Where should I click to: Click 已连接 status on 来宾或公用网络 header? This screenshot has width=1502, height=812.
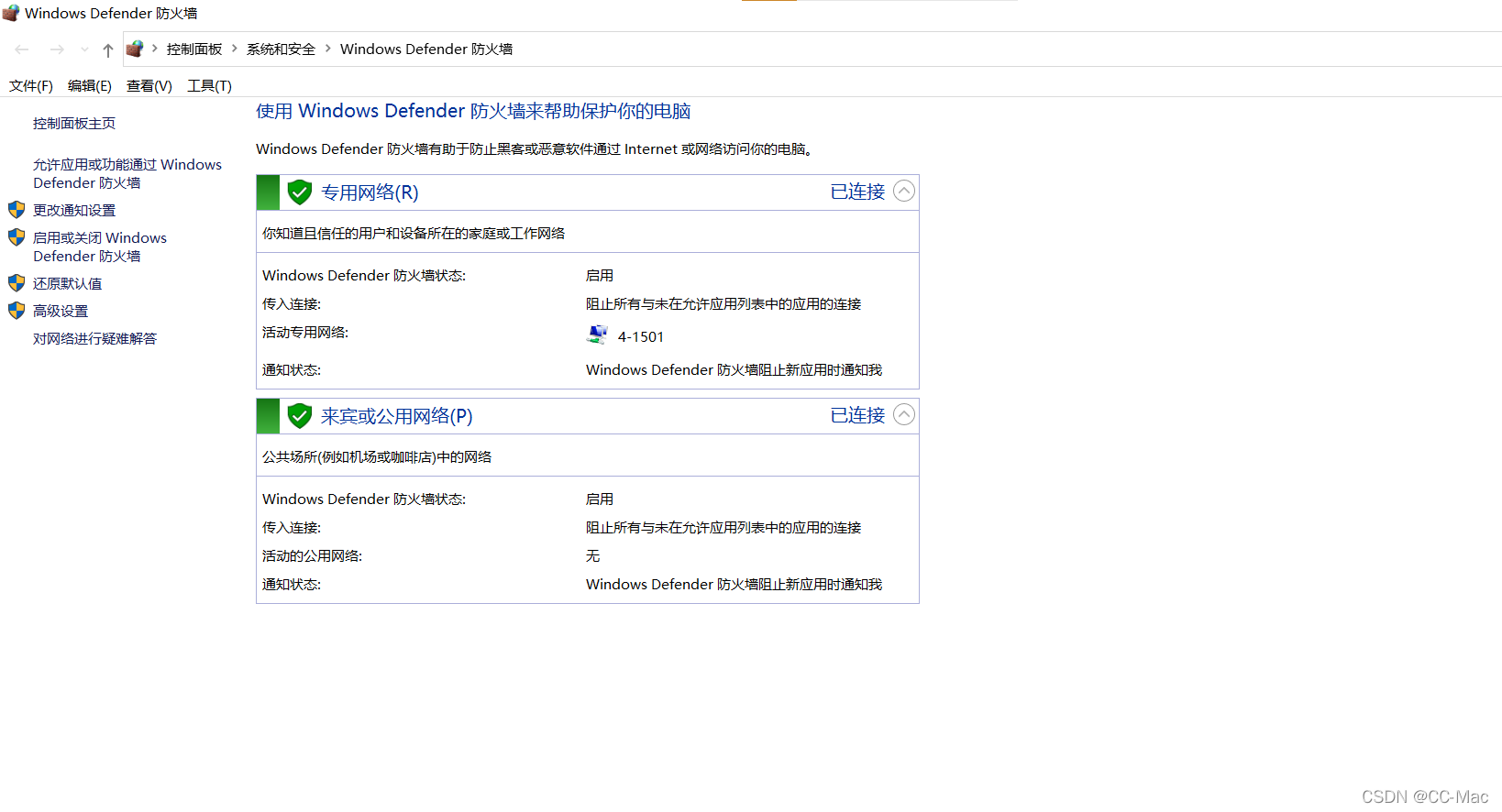coord(857,415)
